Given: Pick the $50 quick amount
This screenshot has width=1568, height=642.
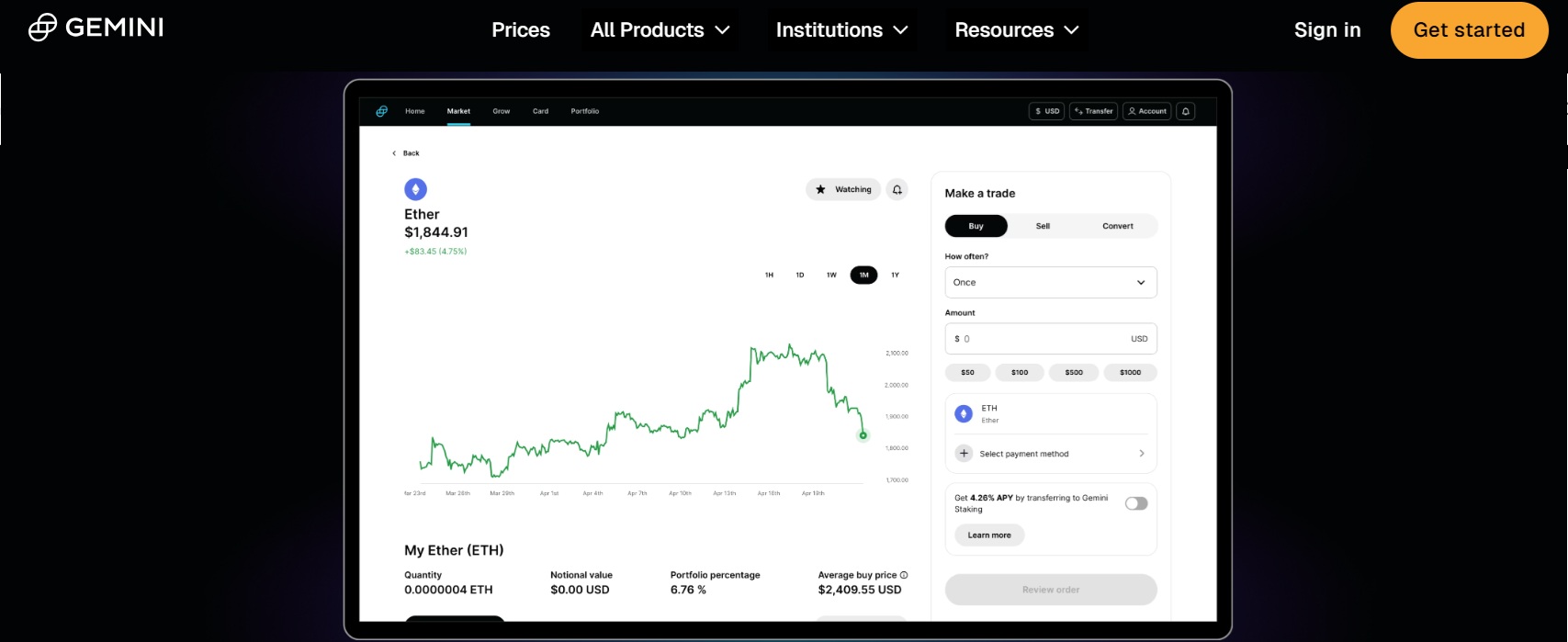Looking at the screenshot, I should click(x=968, y=372).
